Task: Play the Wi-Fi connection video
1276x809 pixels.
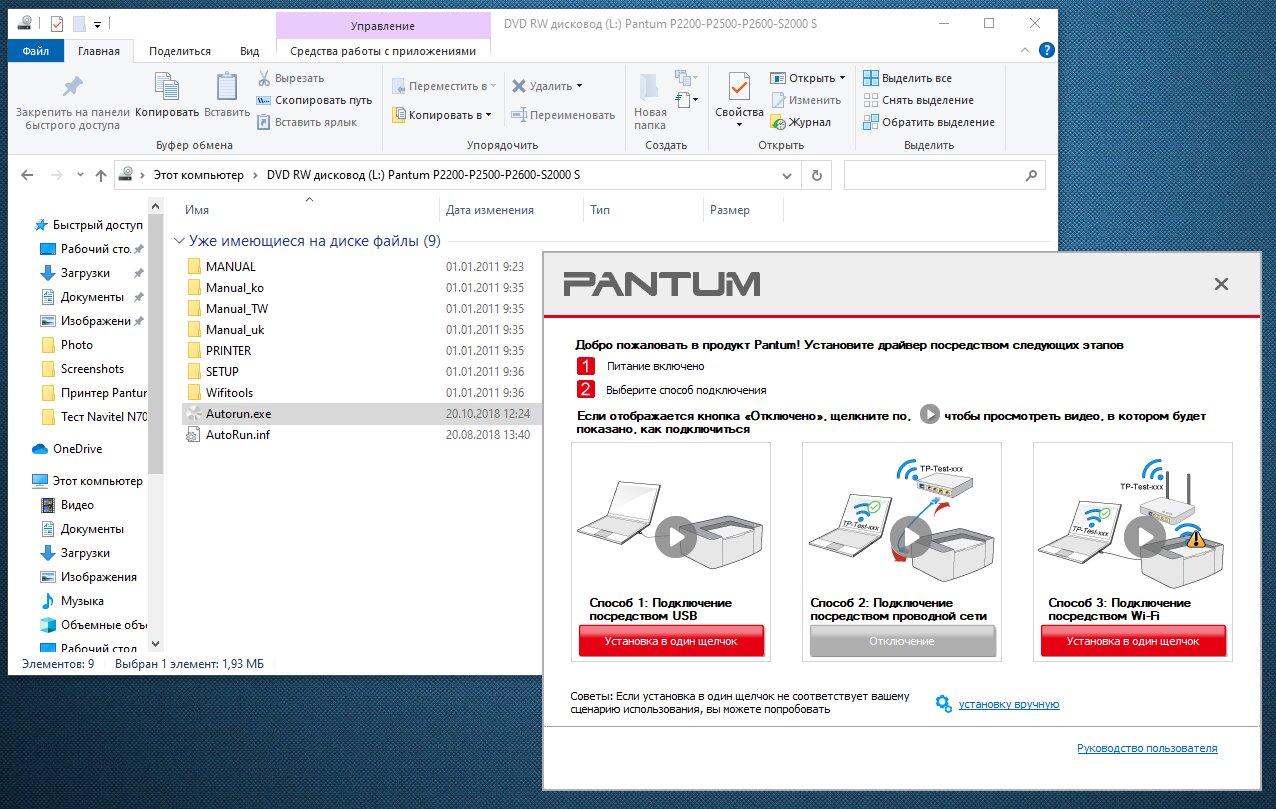Action: 1144,537
